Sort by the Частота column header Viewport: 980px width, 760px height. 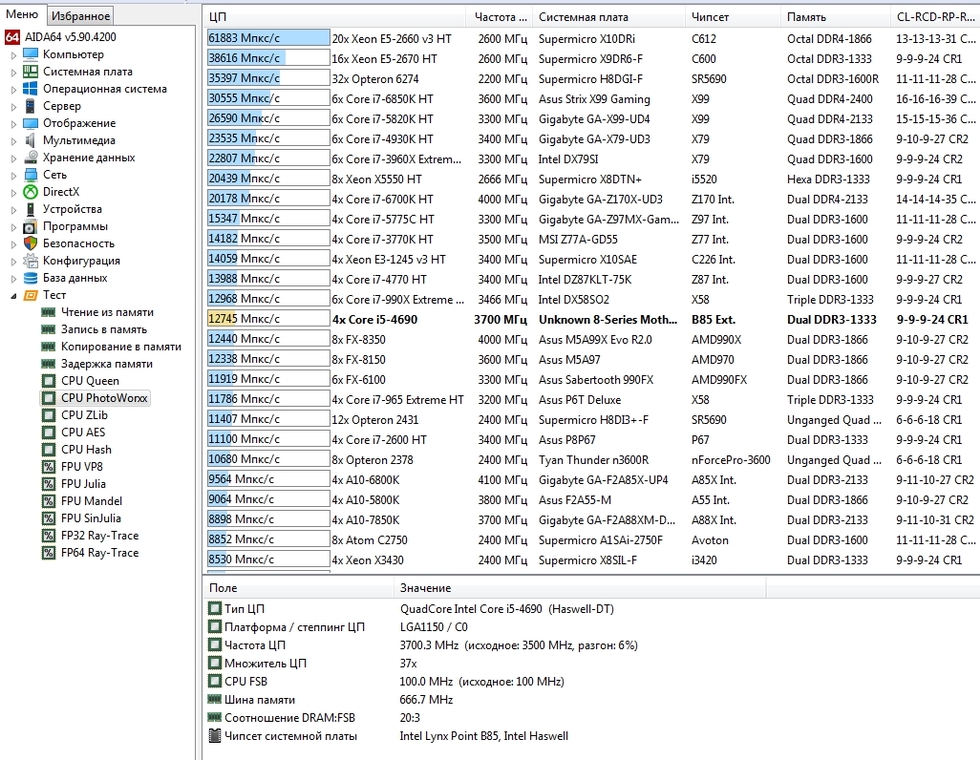(x=500, y=17)
